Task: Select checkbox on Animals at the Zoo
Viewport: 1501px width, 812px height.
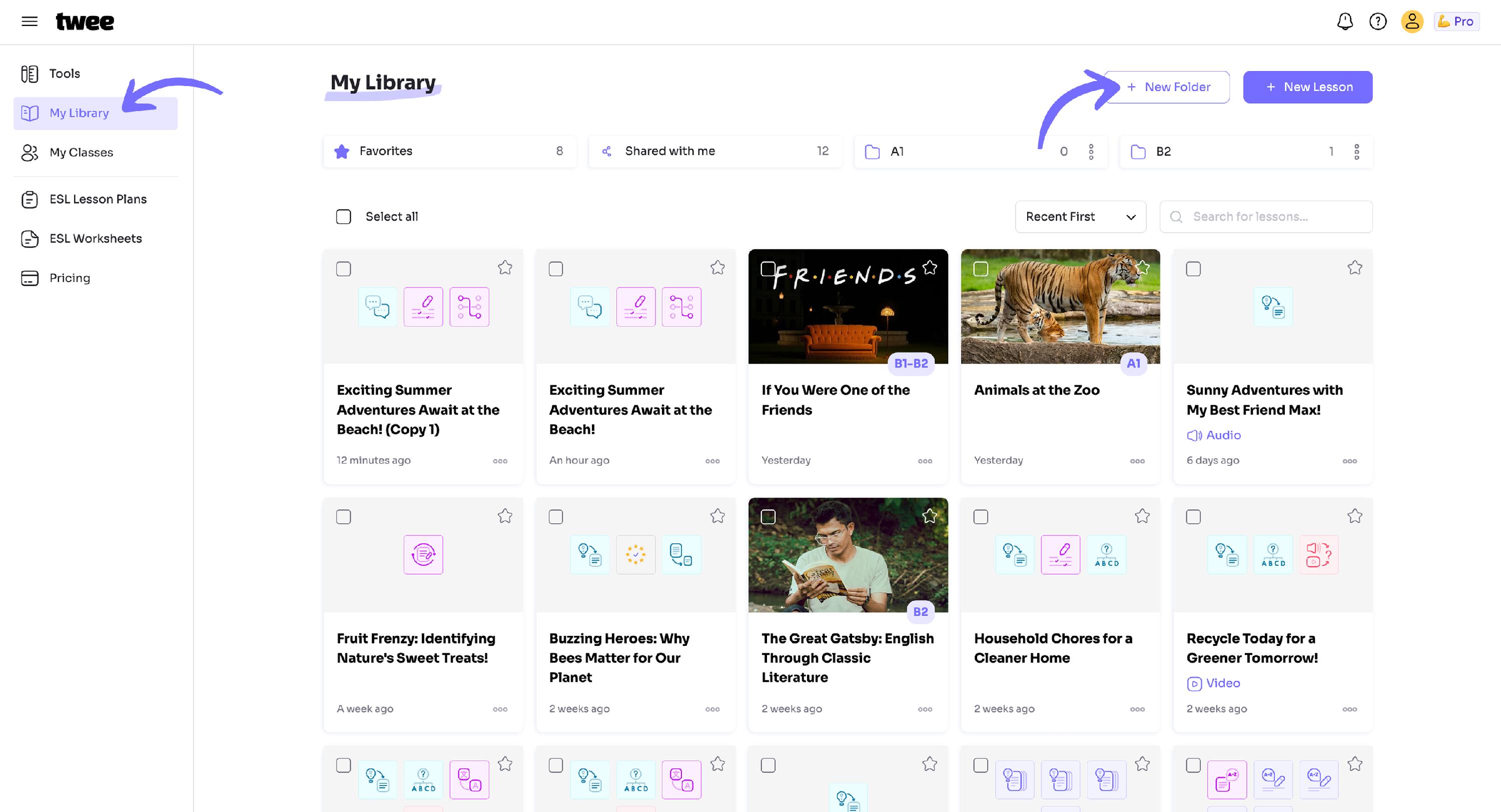Action: [981, 269]
